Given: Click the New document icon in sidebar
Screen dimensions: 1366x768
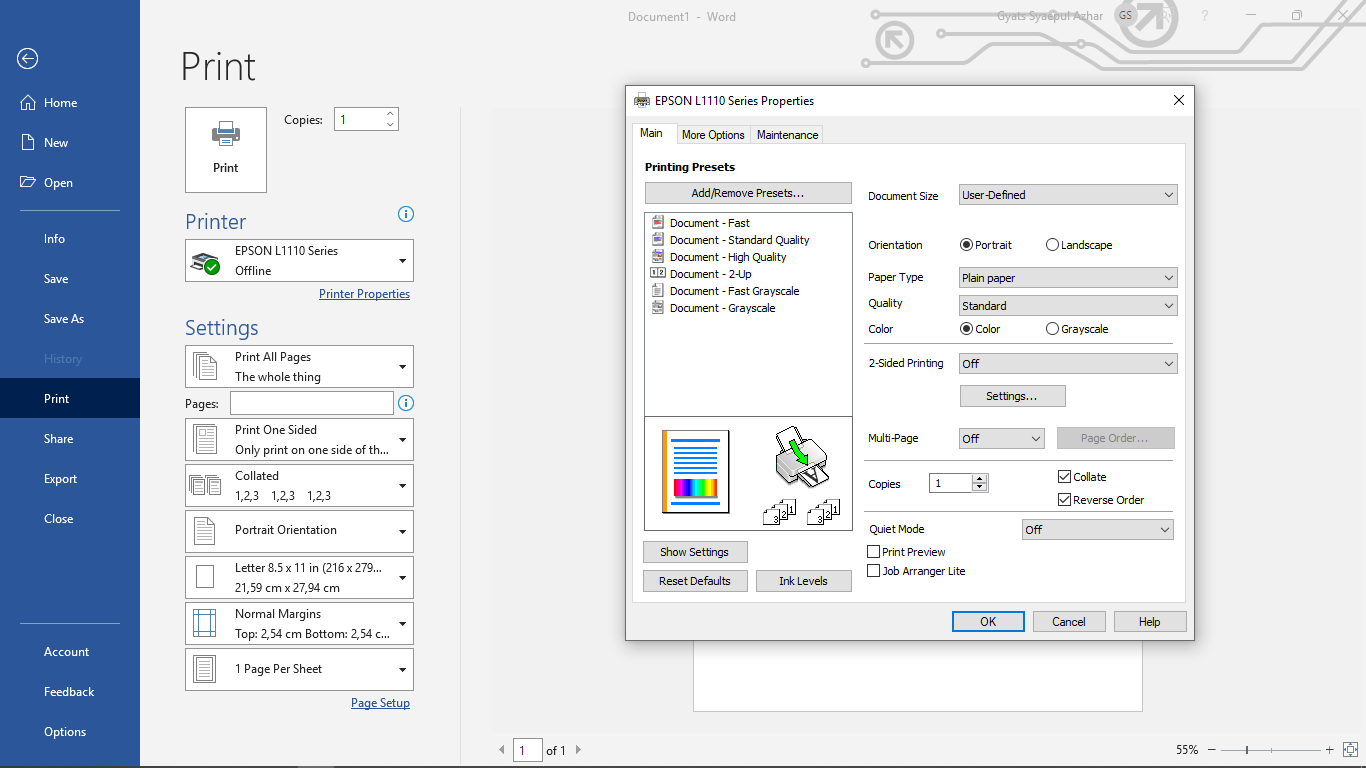Looking at the screenshot, I should [x=28, y=142].
